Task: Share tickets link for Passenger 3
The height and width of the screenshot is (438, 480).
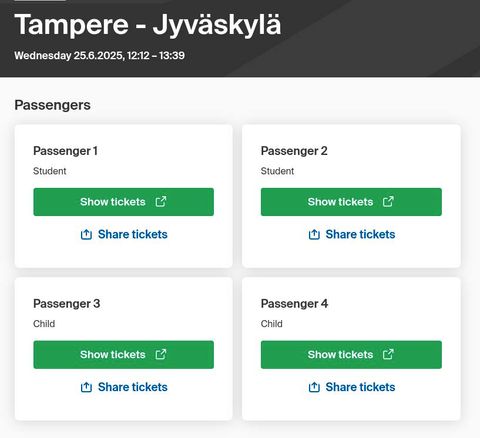Action: [124, 387]
